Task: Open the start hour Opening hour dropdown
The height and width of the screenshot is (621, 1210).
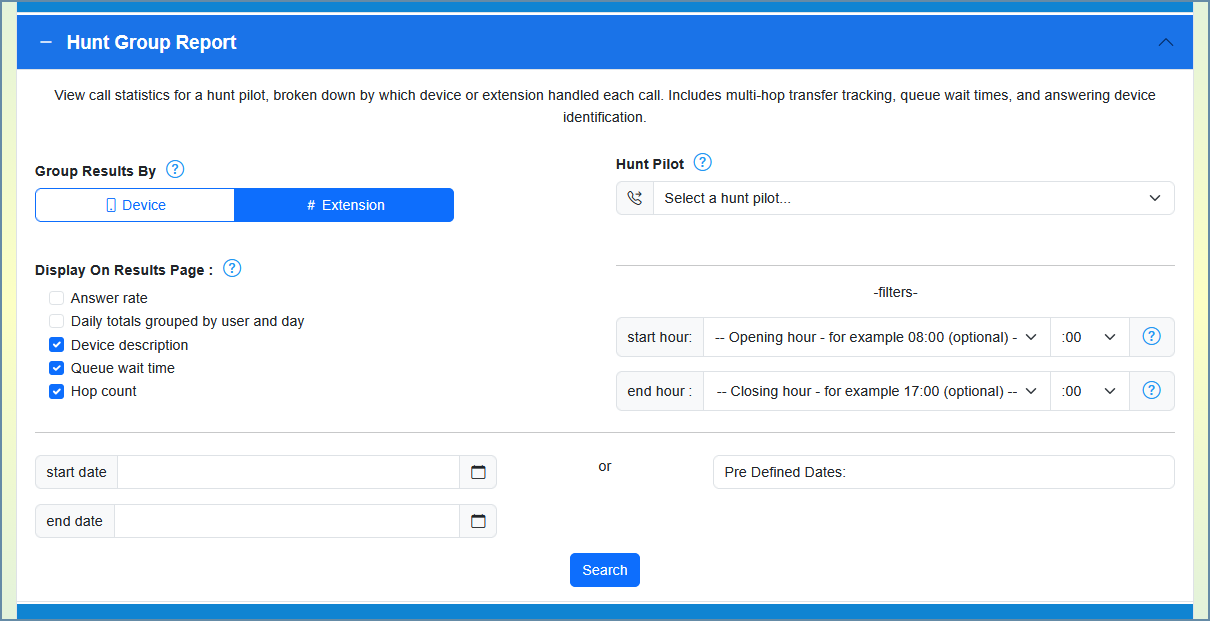Action: pyautogui.click(x=877, y=337)
